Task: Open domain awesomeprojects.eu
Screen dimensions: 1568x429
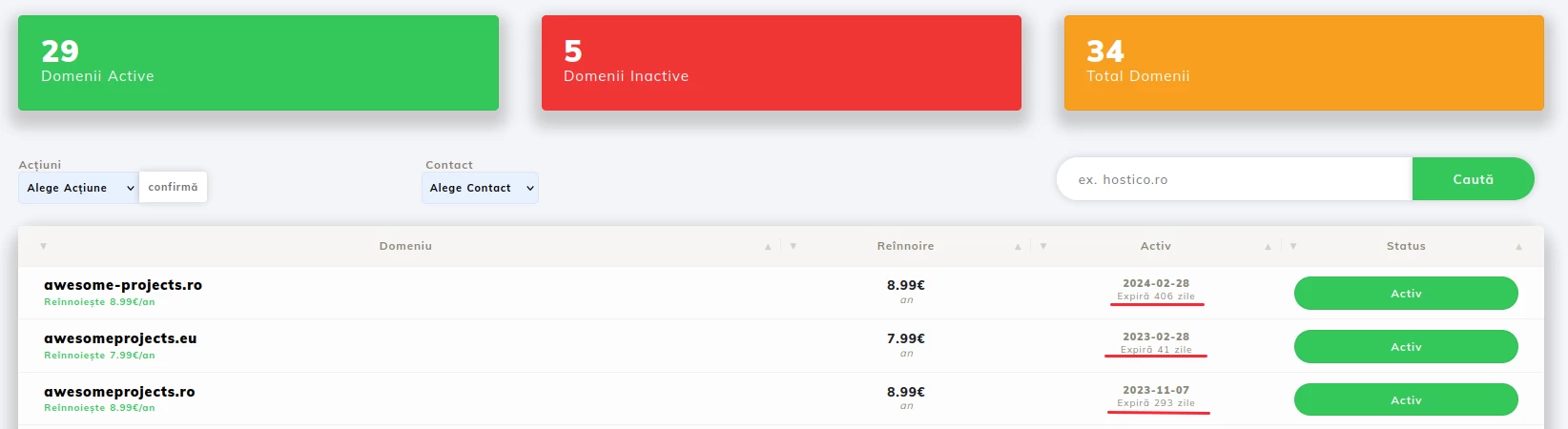Action: coord(120,338)
